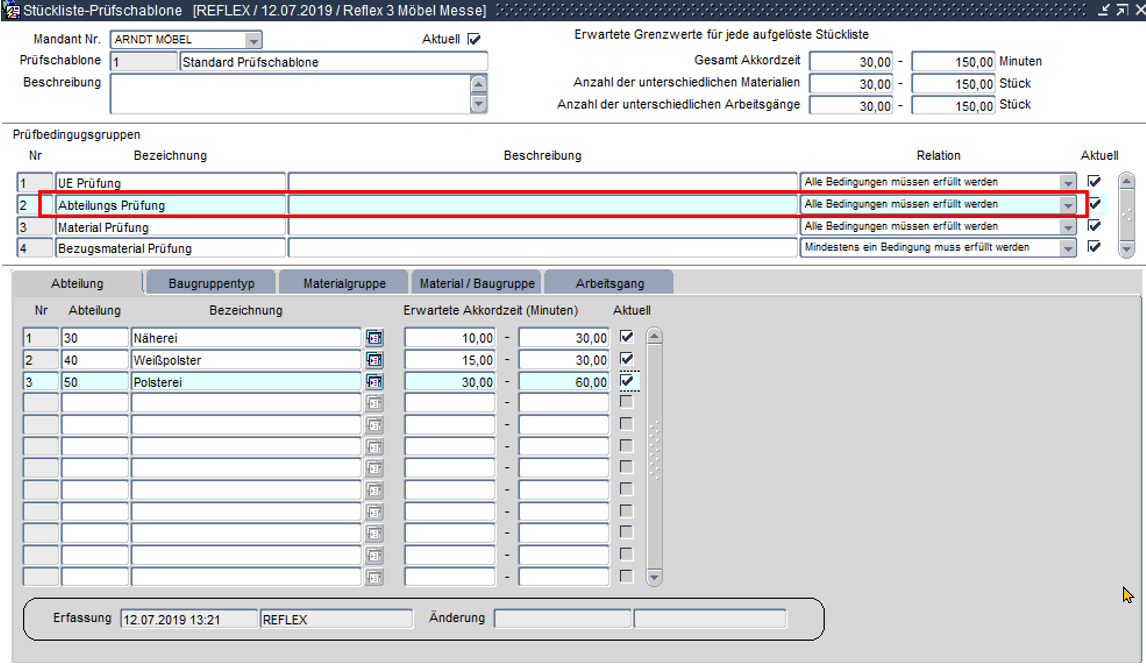
Task: Open lookup icon for Weißpolster row
Action: point(374,360)
